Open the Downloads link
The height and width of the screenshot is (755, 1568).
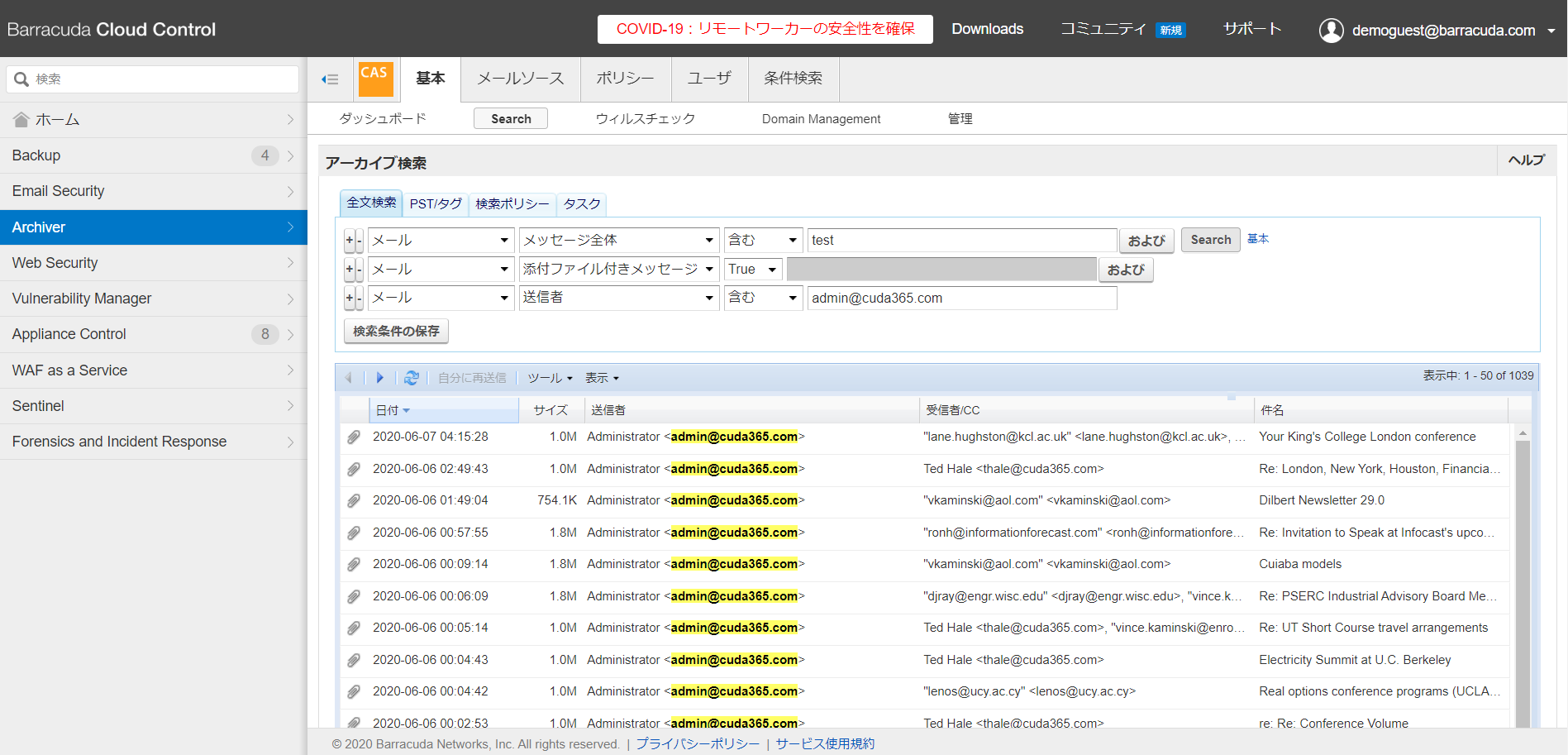click(x=988, y=29)
